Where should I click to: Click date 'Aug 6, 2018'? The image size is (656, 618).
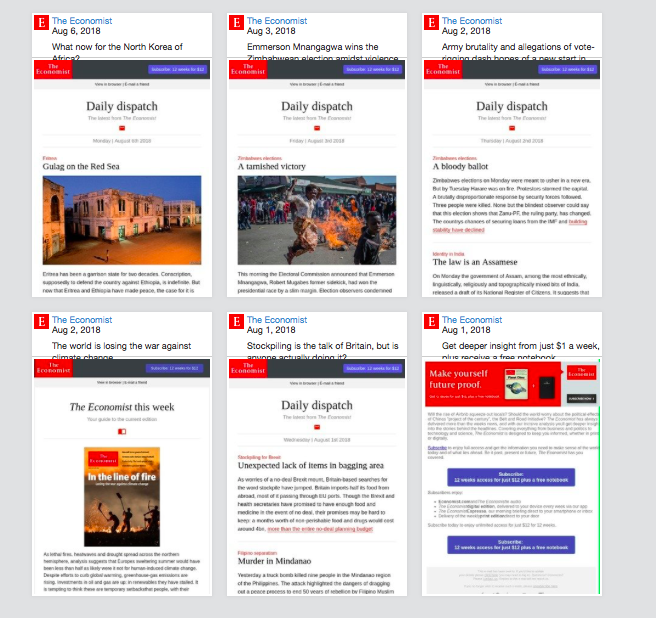(76, 31)
